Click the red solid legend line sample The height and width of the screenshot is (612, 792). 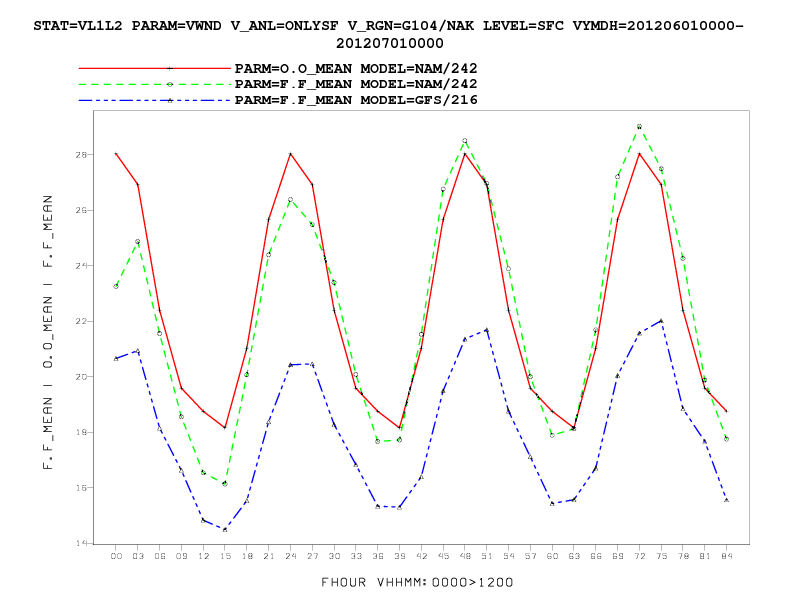[155, 68]
